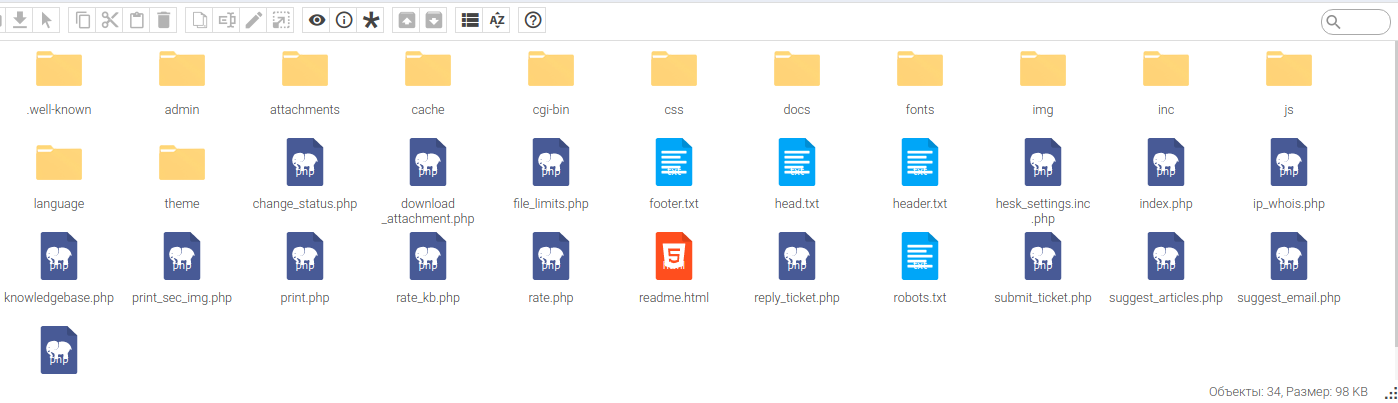1398x403 pixels.
Task: Open the file info (i) icon
Action: click(344, 20)
